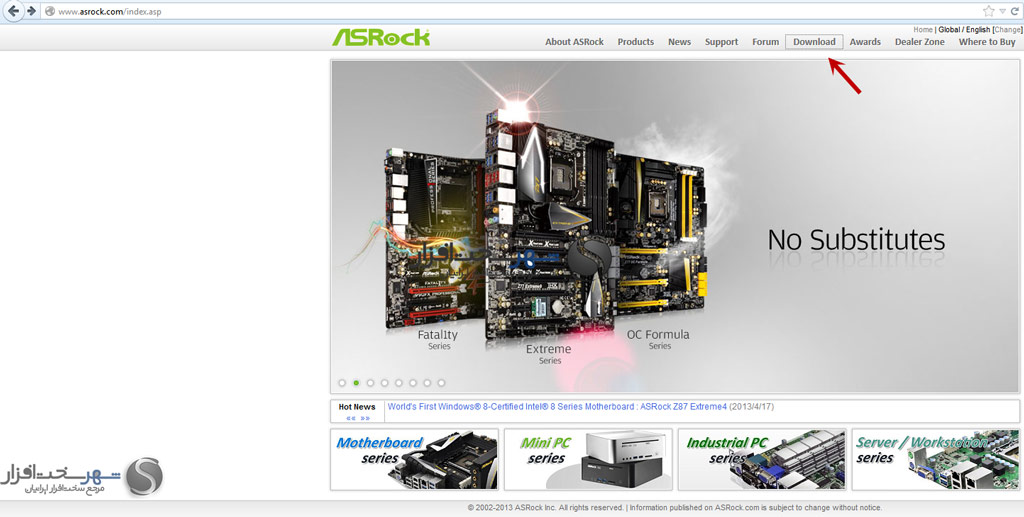Image resolution: width=1024 pixels, height=517 pixels.
Task: Click the Global / English language text
Action: click(x=964, y=30)
